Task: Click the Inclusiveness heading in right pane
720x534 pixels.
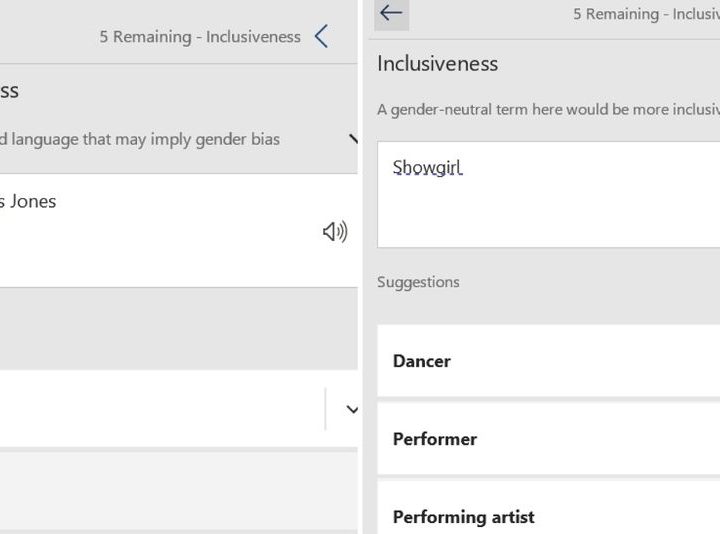Action: click(x=438, y=64)
